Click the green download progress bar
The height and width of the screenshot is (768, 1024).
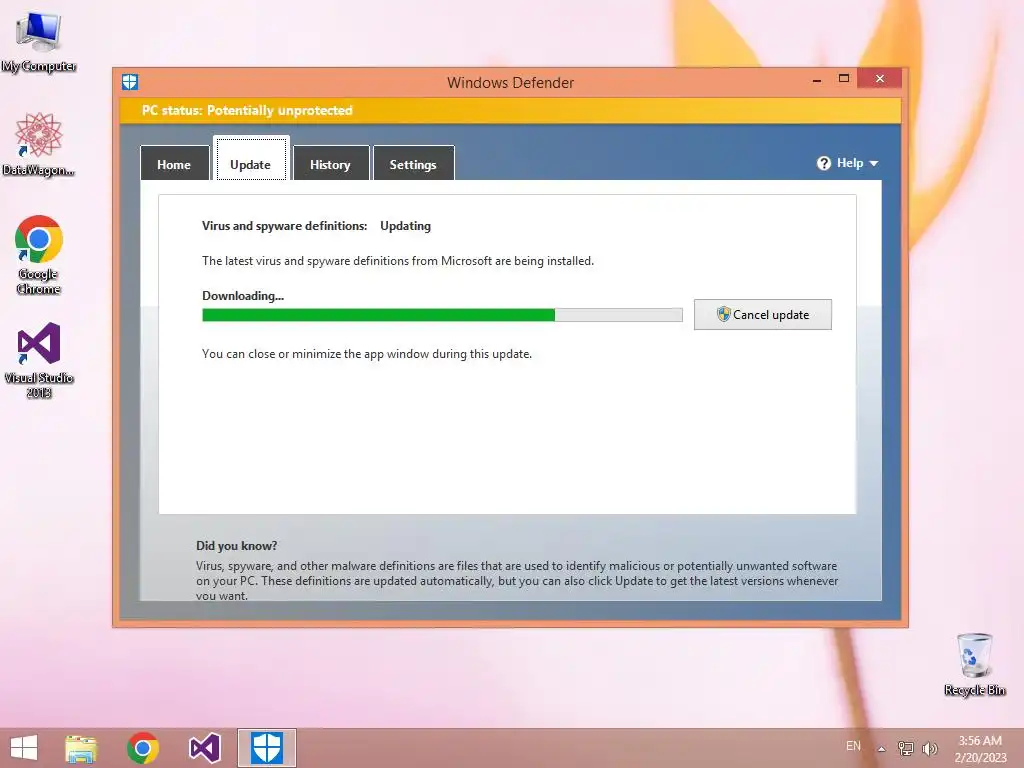click(442, 315)
